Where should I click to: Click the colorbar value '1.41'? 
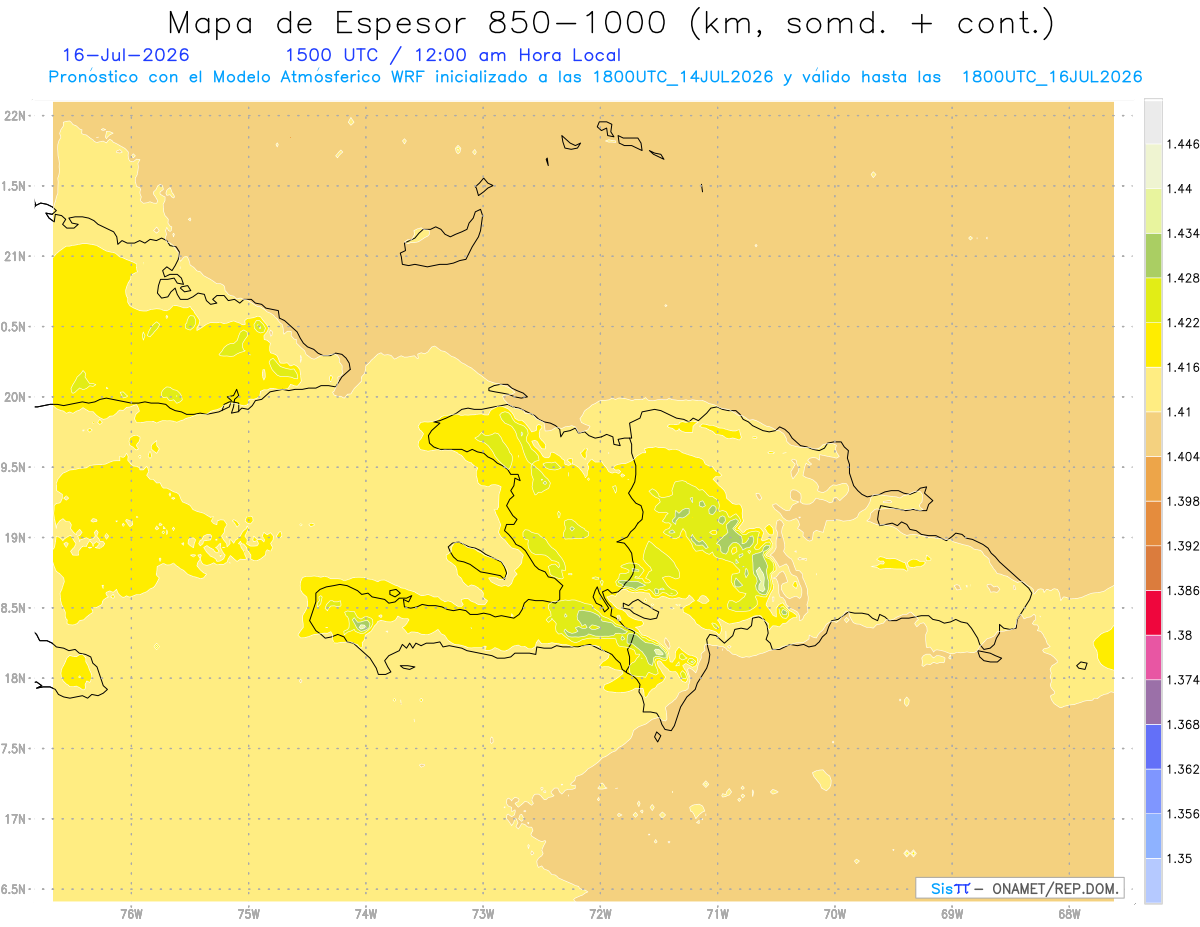(1178, 412)
